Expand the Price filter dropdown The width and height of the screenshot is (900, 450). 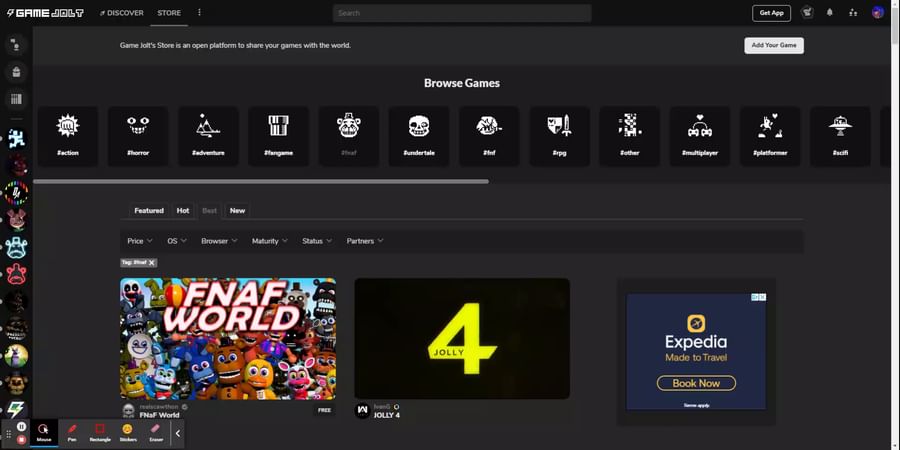pyautogui.click(x=140, y=241)
